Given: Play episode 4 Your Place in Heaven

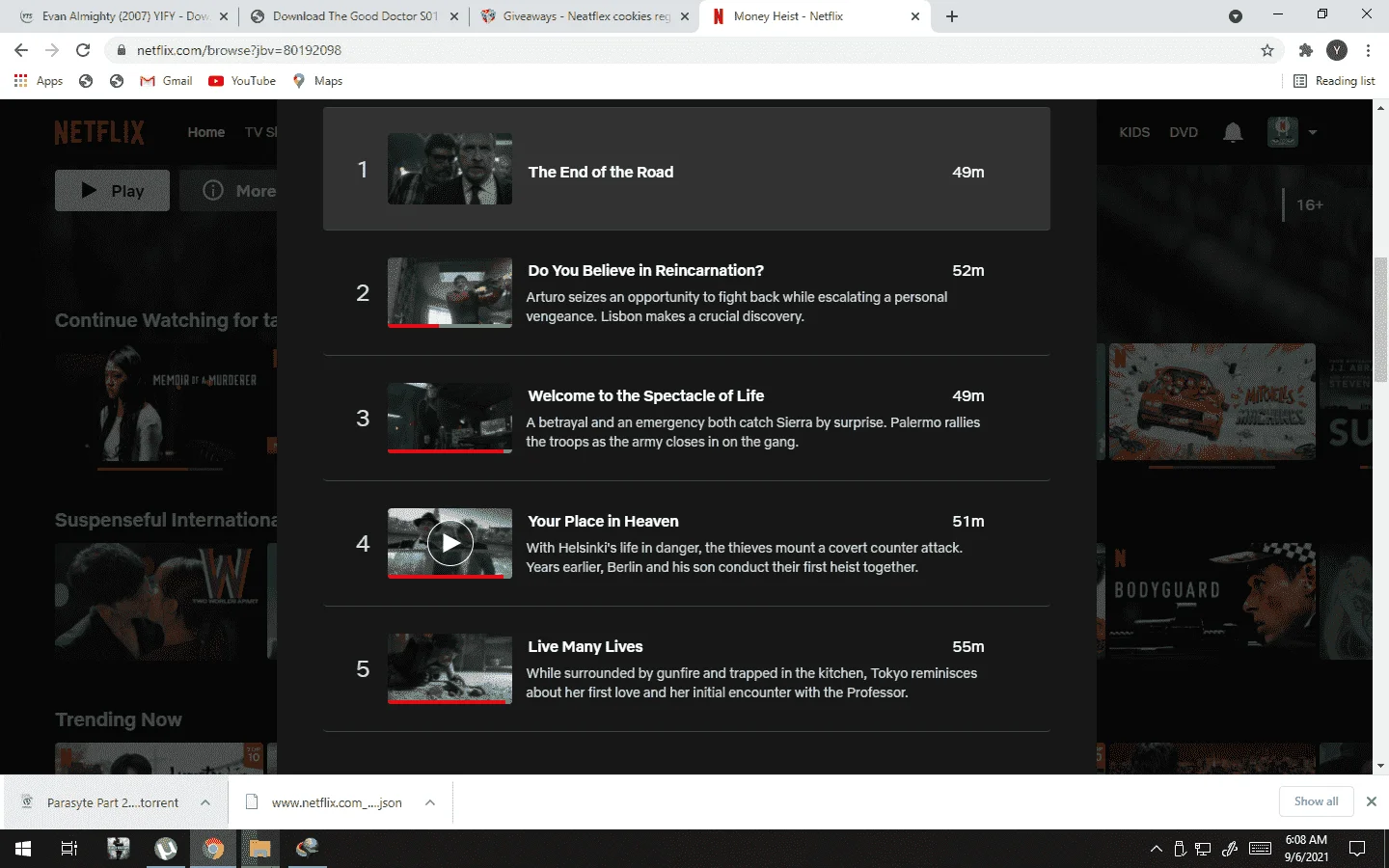Looking at the screenshot, I should [450, 544].
